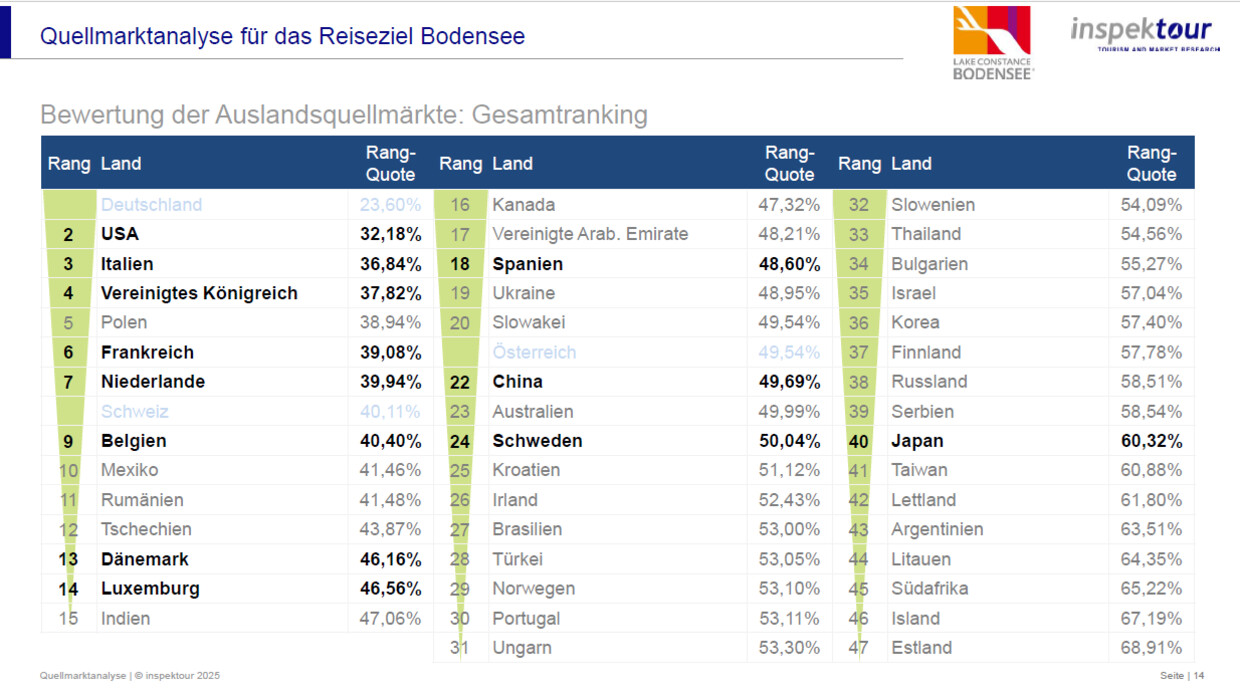Select the greyed-out 'Deutschland' entry
The width and height of the screenshot is (1240, 698).
(151, 205)
